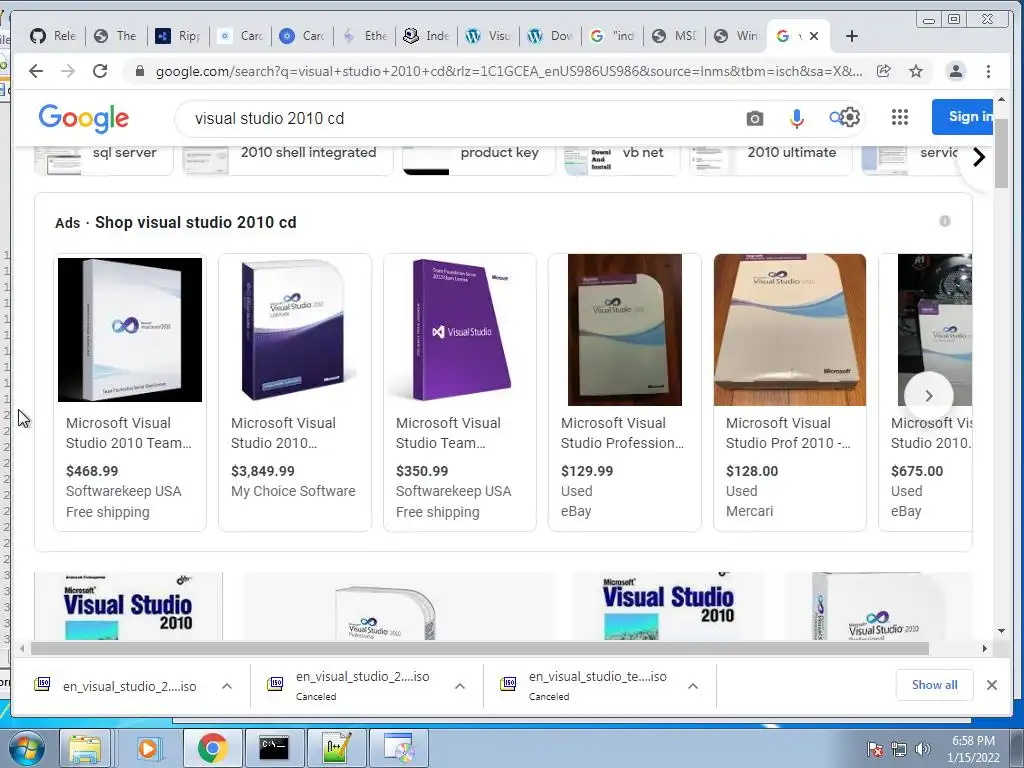Go back to the previous page
Image resolution: width=1024 pixels, height=768 pixels.
click(36, 71)
